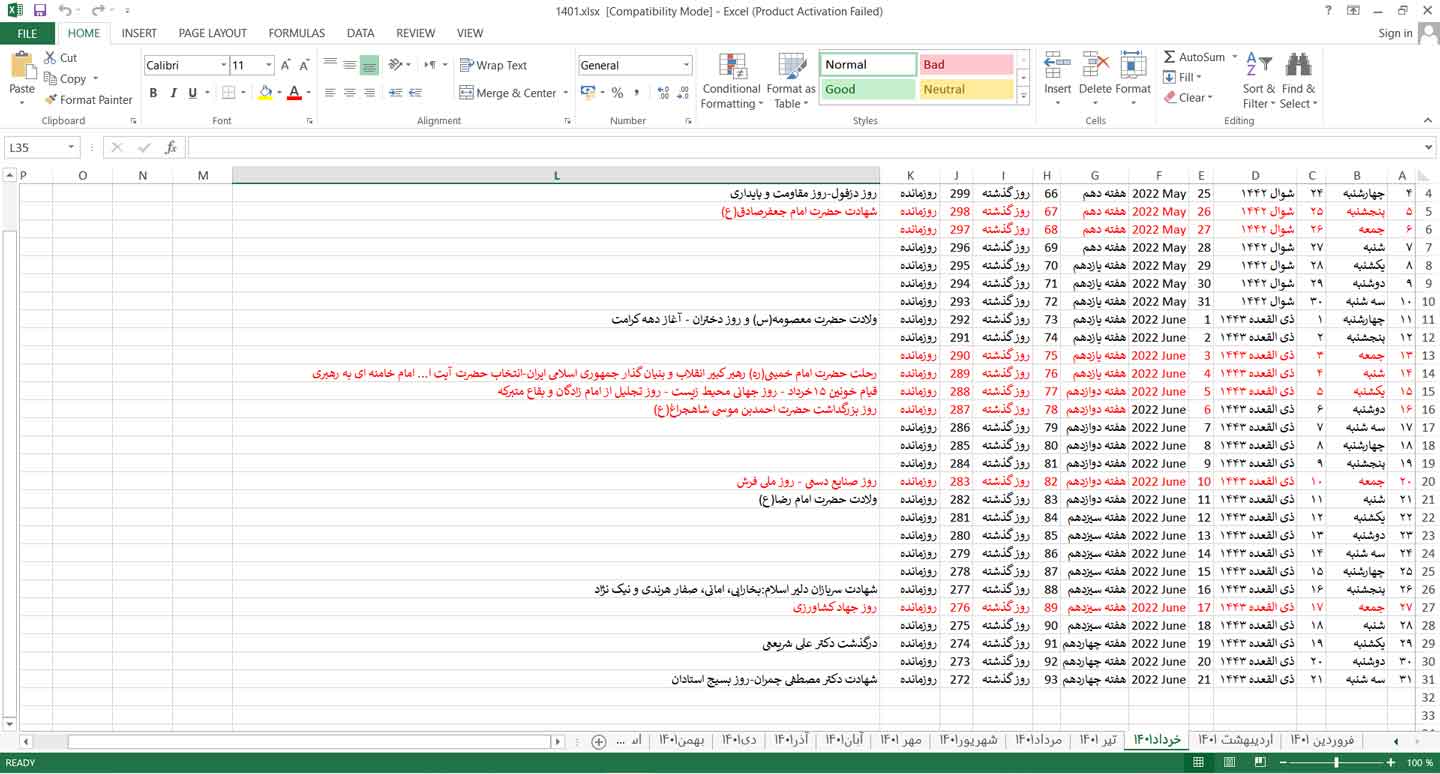
Task: Collapse the ribbon arrow
Action: coord(1427,121)
